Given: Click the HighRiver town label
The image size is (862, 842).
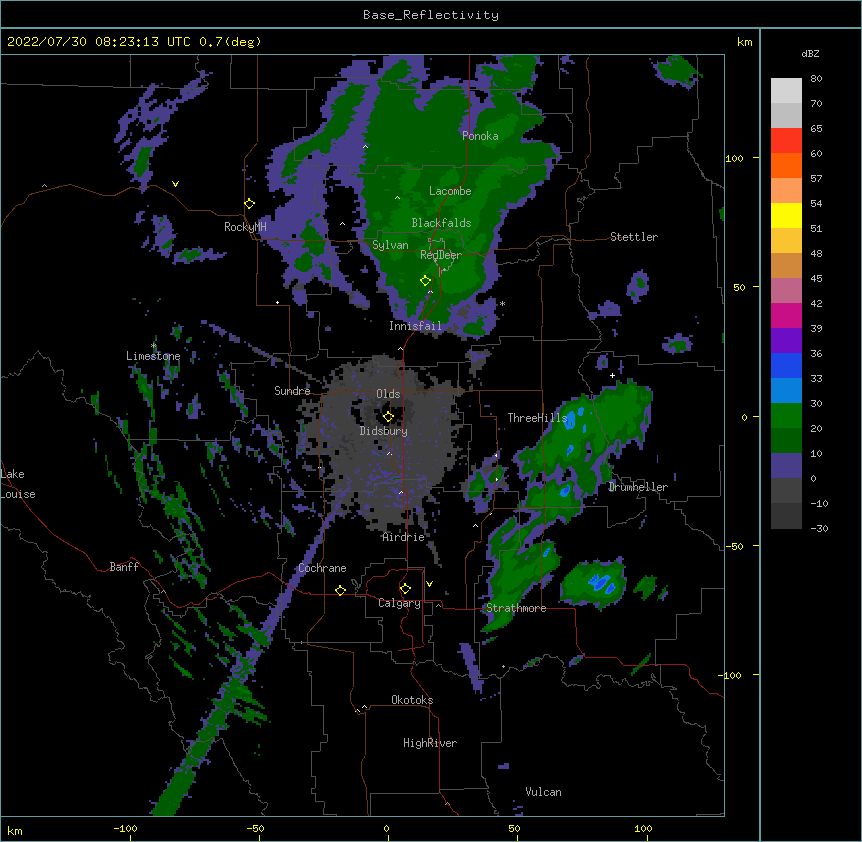Looking at the screenshot, I should point(430,743).
